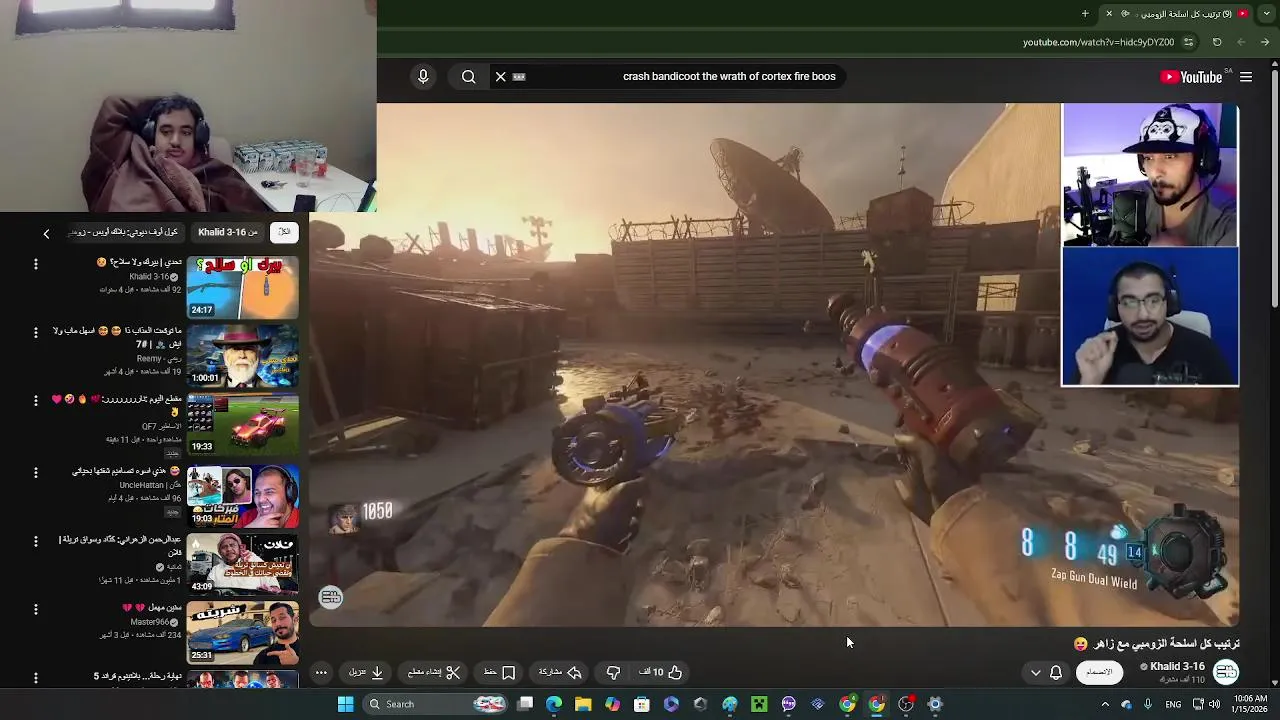Open the 19:03 UncleHattan video thumbnail
Viewport: 1280px width, 720px height.
(x=242, y=497)
